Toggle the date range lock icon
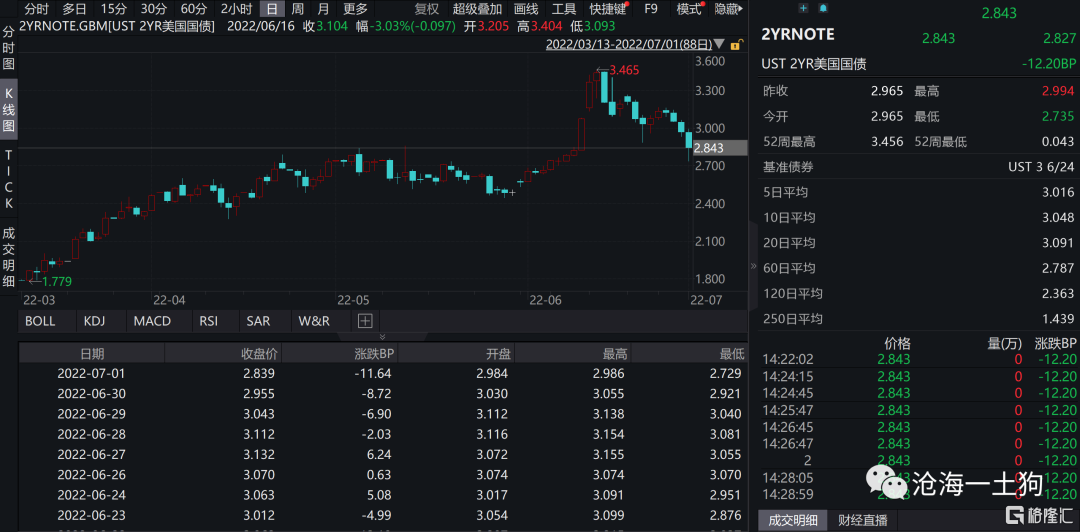 point(736,45)
